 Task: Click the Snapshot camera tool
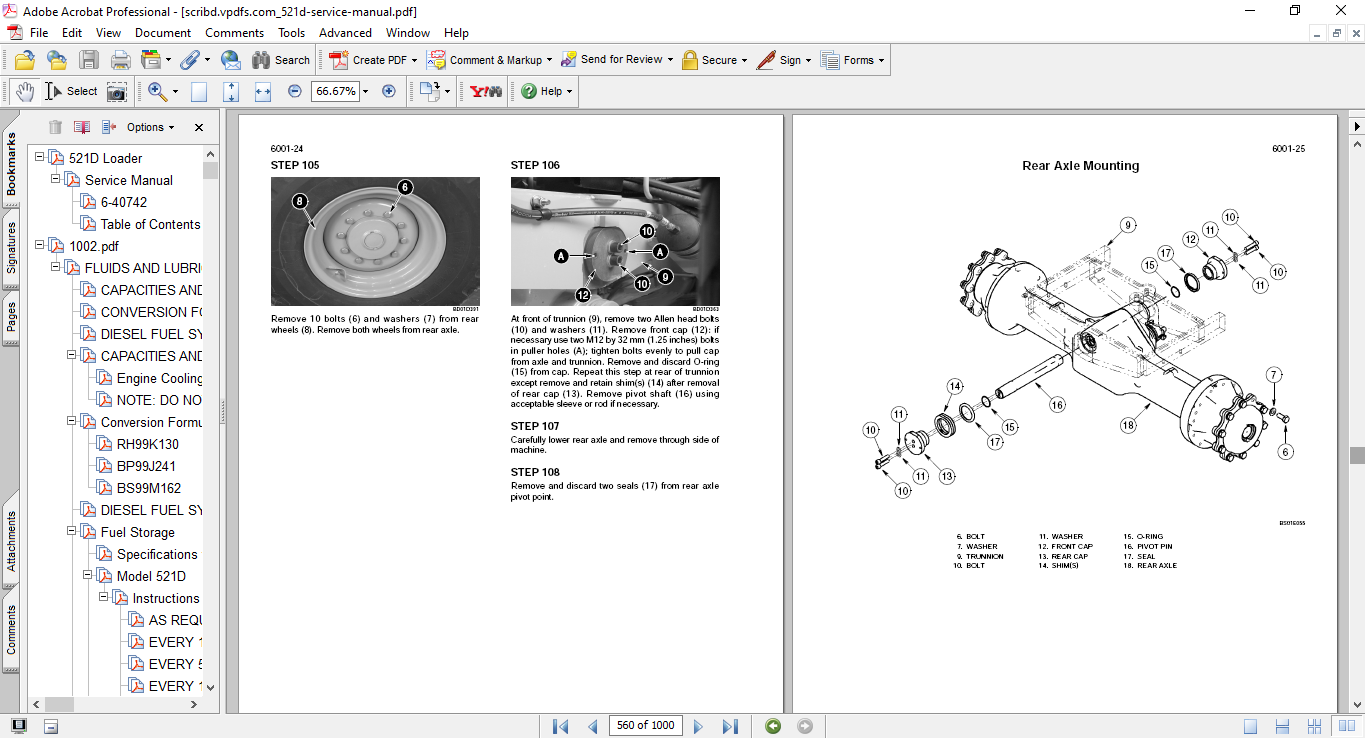click(x=117, y=91)
